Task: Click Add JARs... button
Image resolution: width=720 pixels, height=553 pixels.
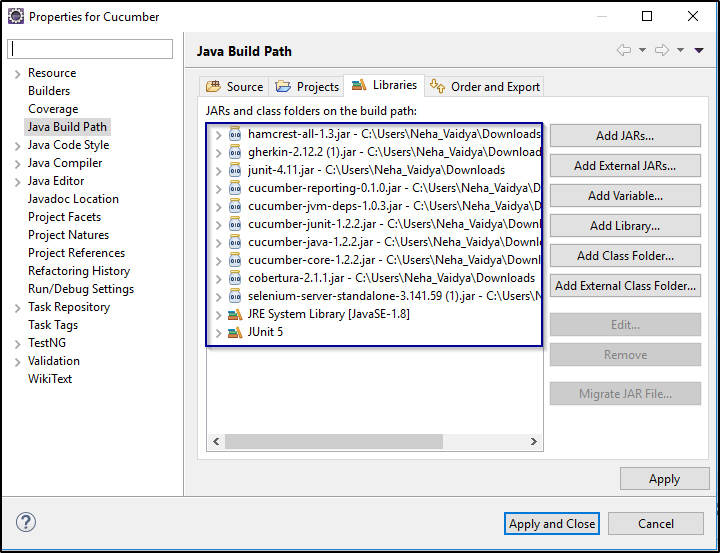Action: 625,135
